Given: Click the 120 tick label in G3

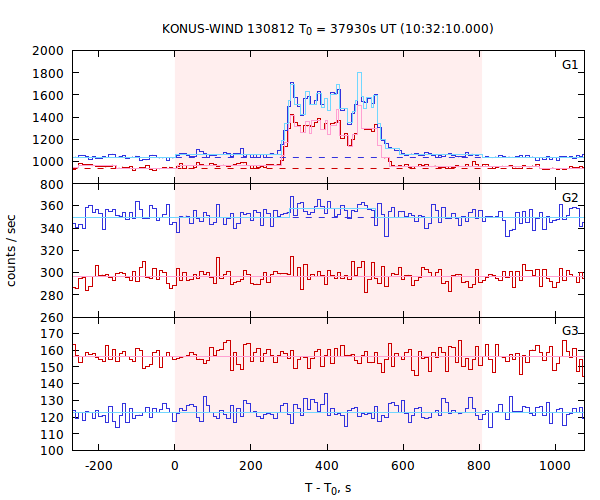Looking at the screenshot, I should pos(52,417).
